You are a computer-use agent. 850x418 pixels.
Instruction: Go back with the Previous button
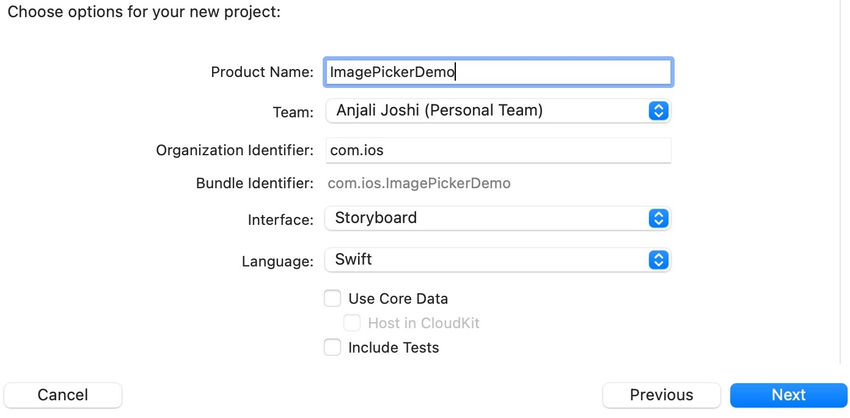[661, 395]
